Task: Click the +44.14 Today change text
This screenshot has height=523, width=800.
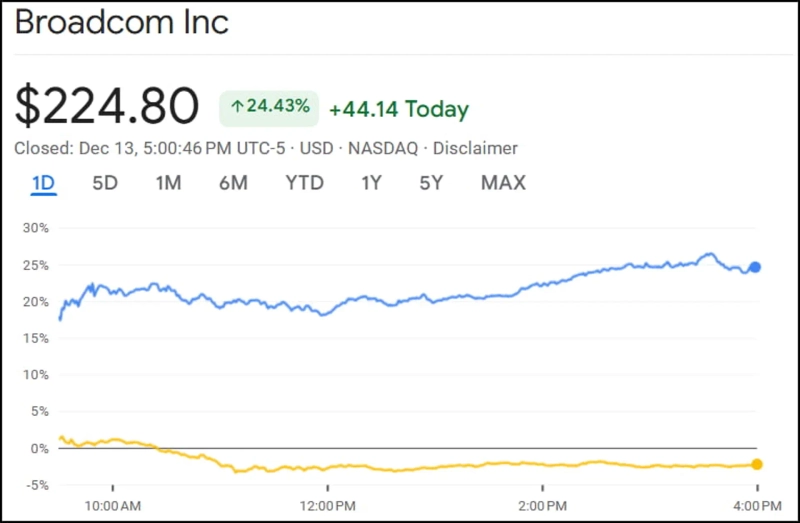Action: tap(398, 109)
